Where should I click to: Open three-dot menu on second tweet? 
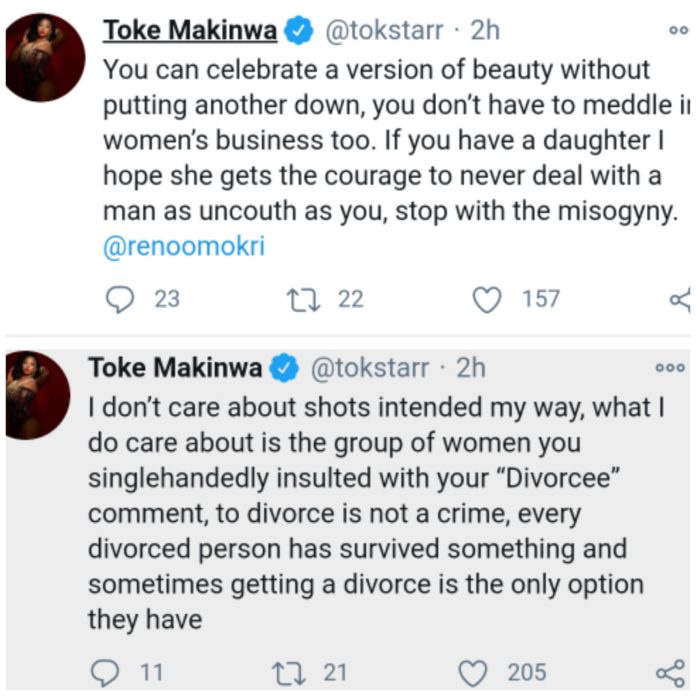[668, 368]
